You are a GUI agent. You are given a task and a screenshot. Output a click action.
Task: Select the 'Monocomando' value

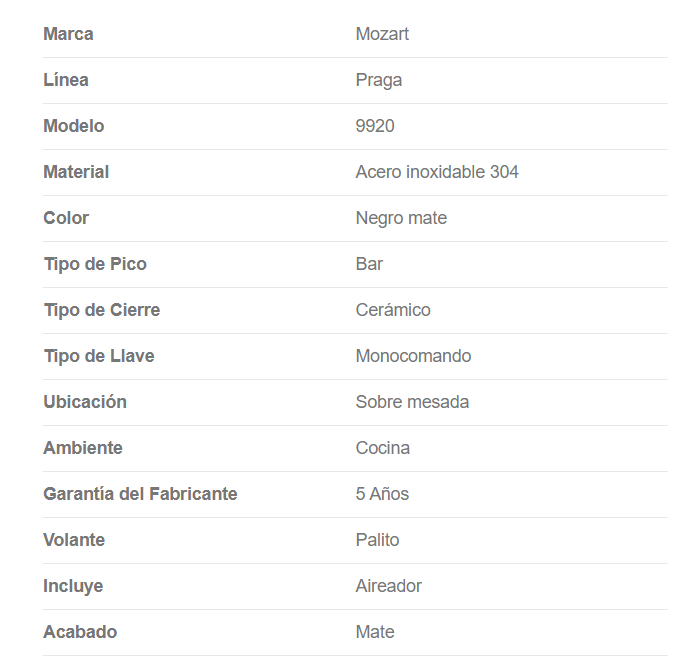click(x=413, y=356)
